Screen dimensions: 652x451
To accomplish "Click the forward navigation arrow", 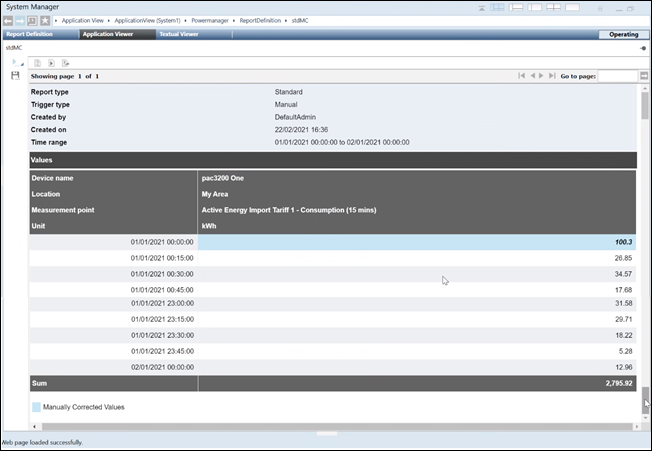I will coord(20,20).
